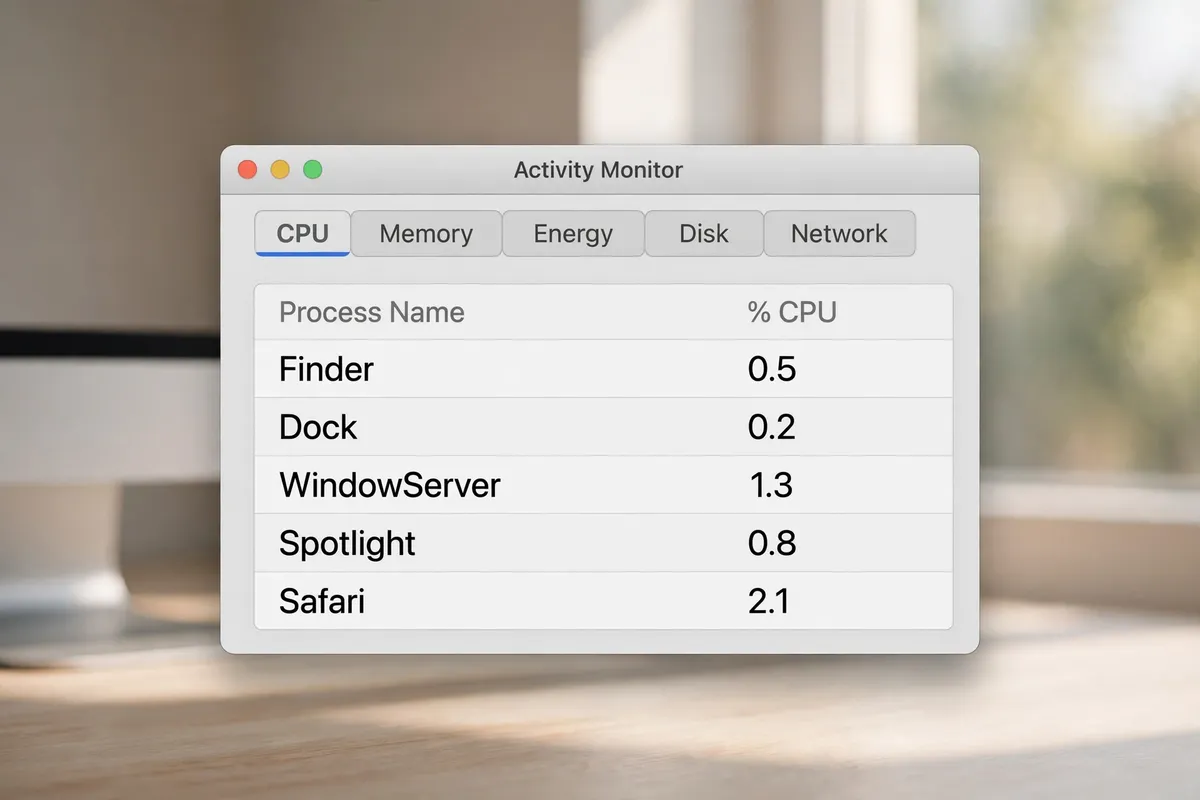Click the 0.5 CPU value for Finder

click(772, 369)
